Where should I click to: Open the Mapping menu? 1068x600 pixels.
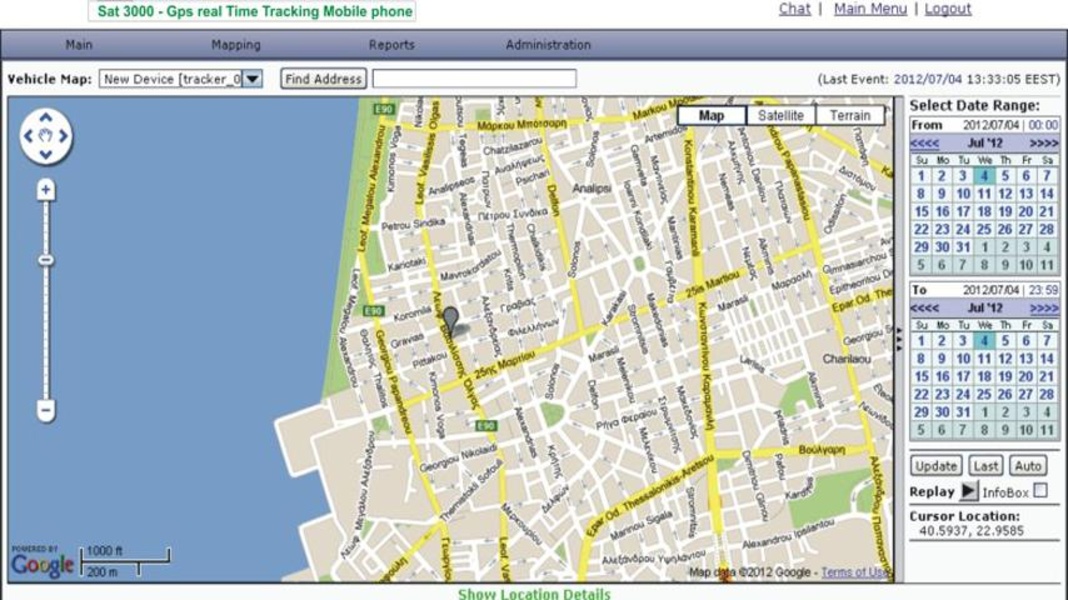(x=236, y=45)
